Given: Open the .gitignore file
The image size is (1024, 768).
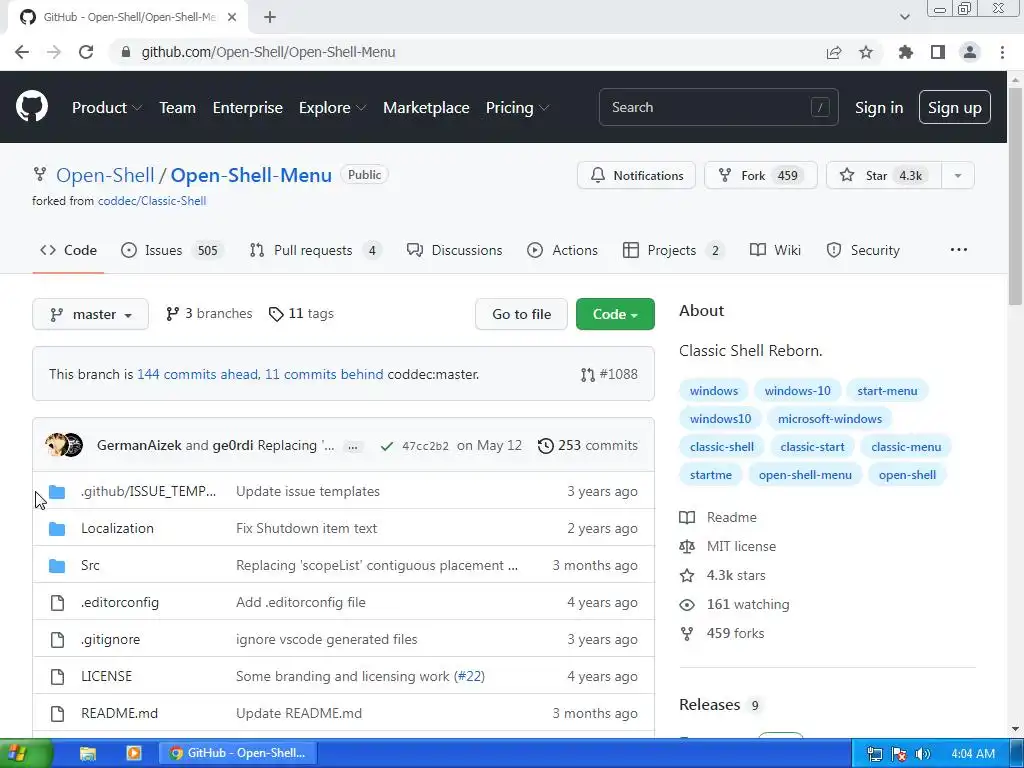Looking at the screenshot, I should (110, 639).
